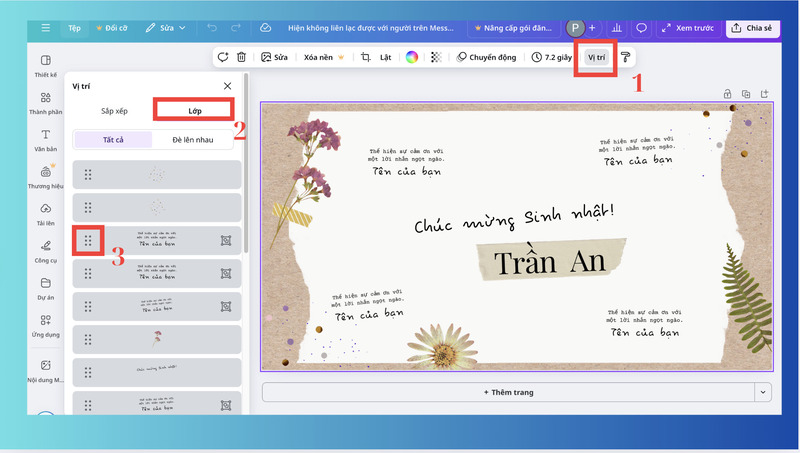The width and height of the screenshot is (800, 453).
Task: Select the Lớp tab
Action: tap(194, 109)
